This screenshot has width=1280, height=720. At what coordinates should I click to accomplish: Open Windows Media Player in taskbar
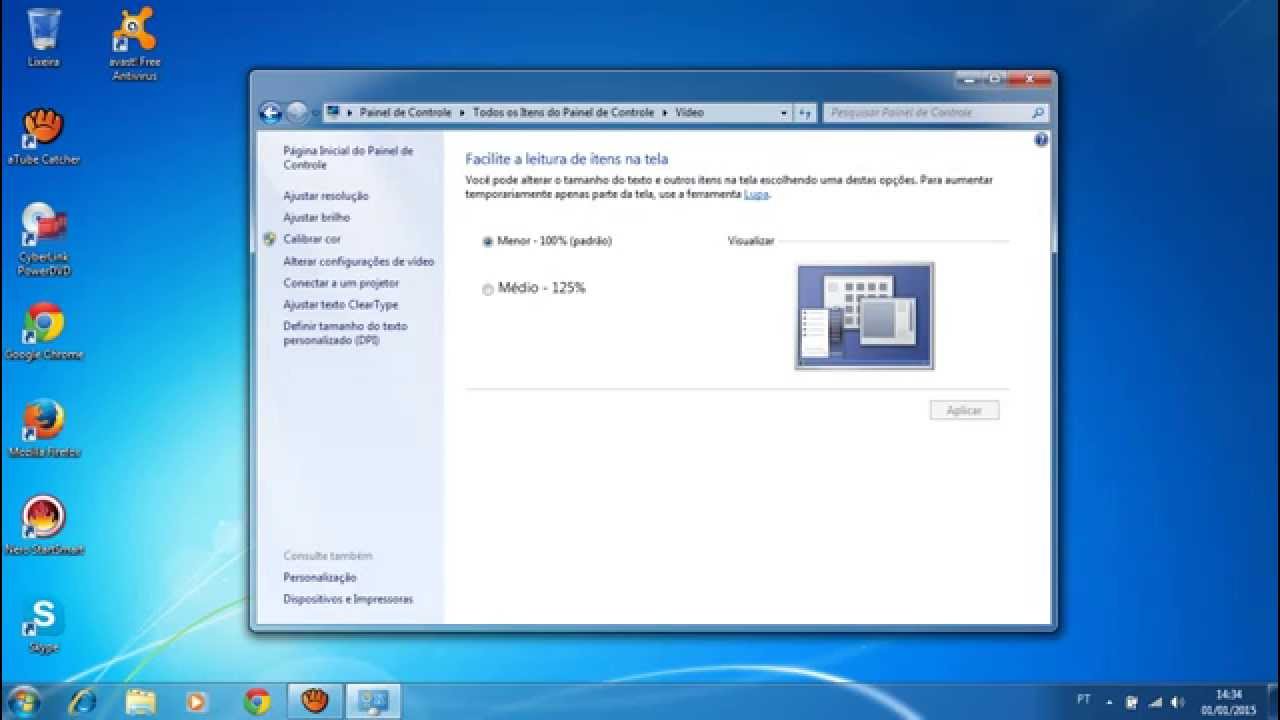197,701
